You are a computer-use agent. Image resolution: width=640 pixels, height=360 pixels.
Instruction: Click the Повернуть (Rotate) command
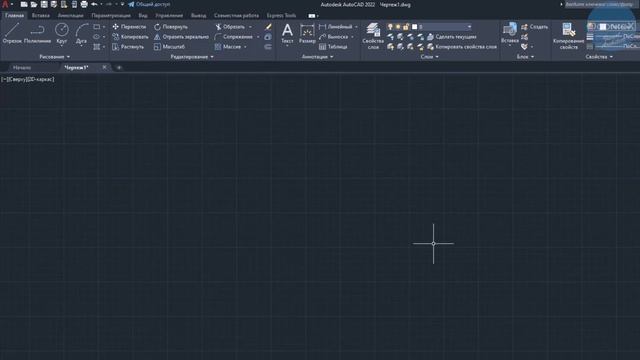click(x=171, y=27)
